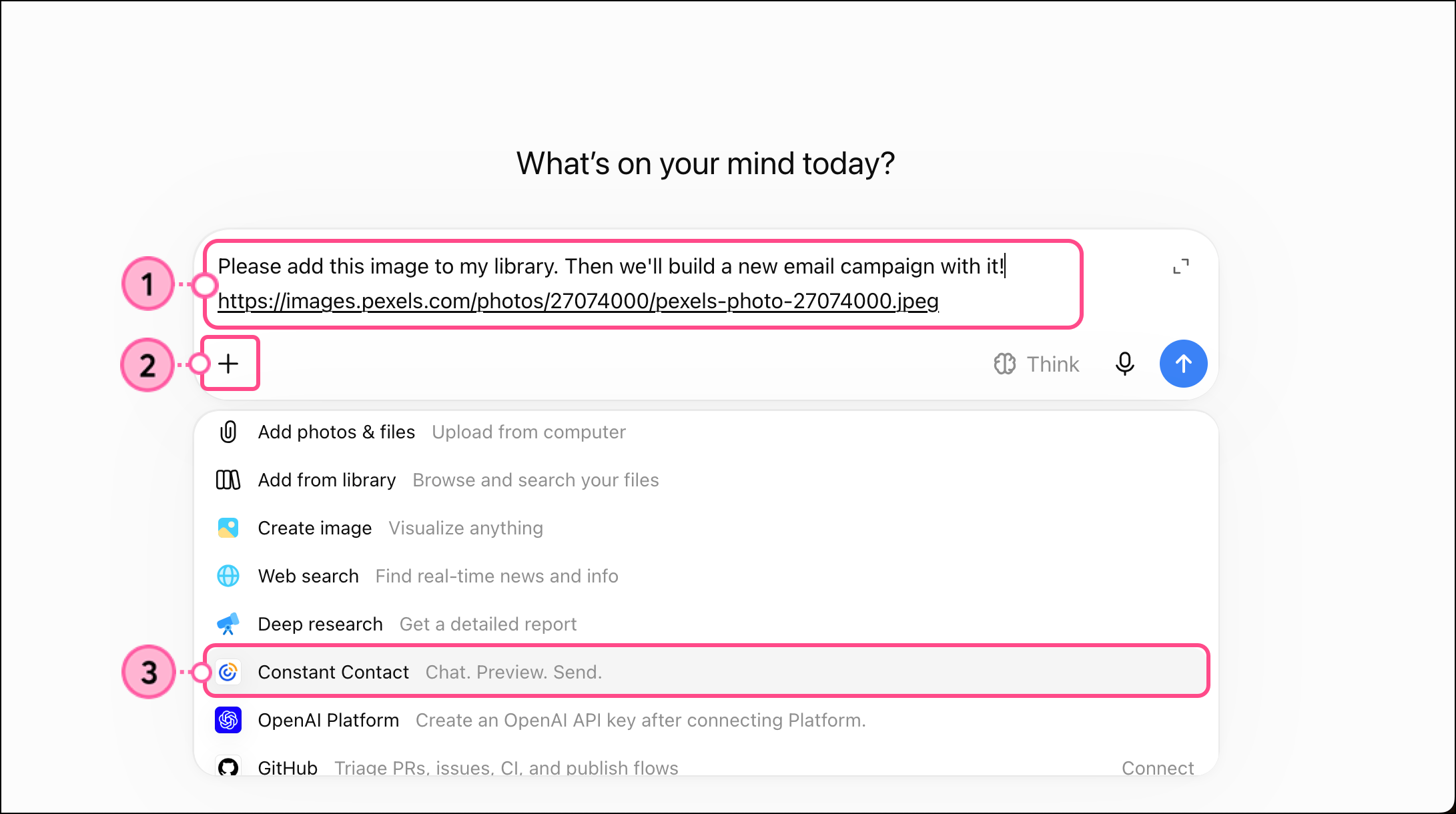Choose Add from library option

coord(706,480)
